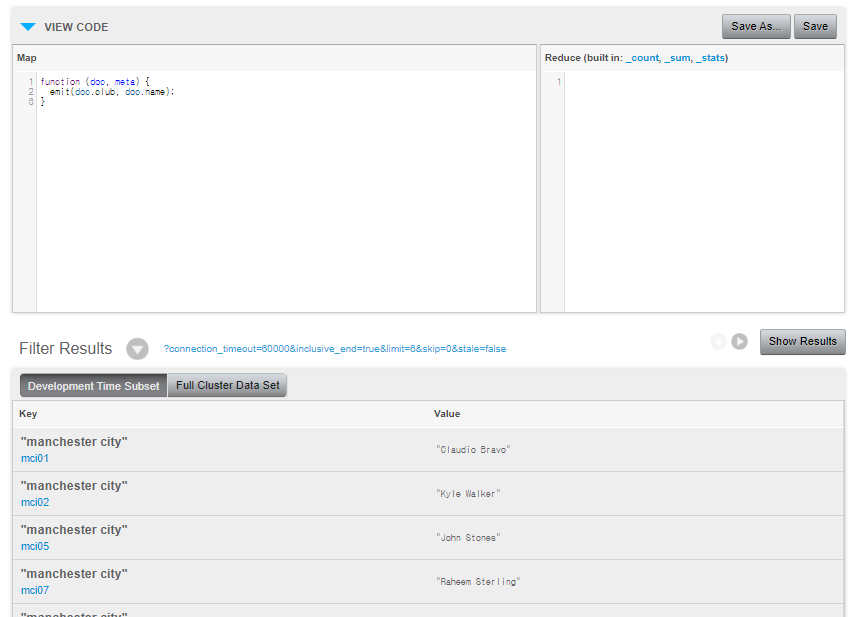
Task: Select the Development Time Subset tab
Action: [93, 385]
